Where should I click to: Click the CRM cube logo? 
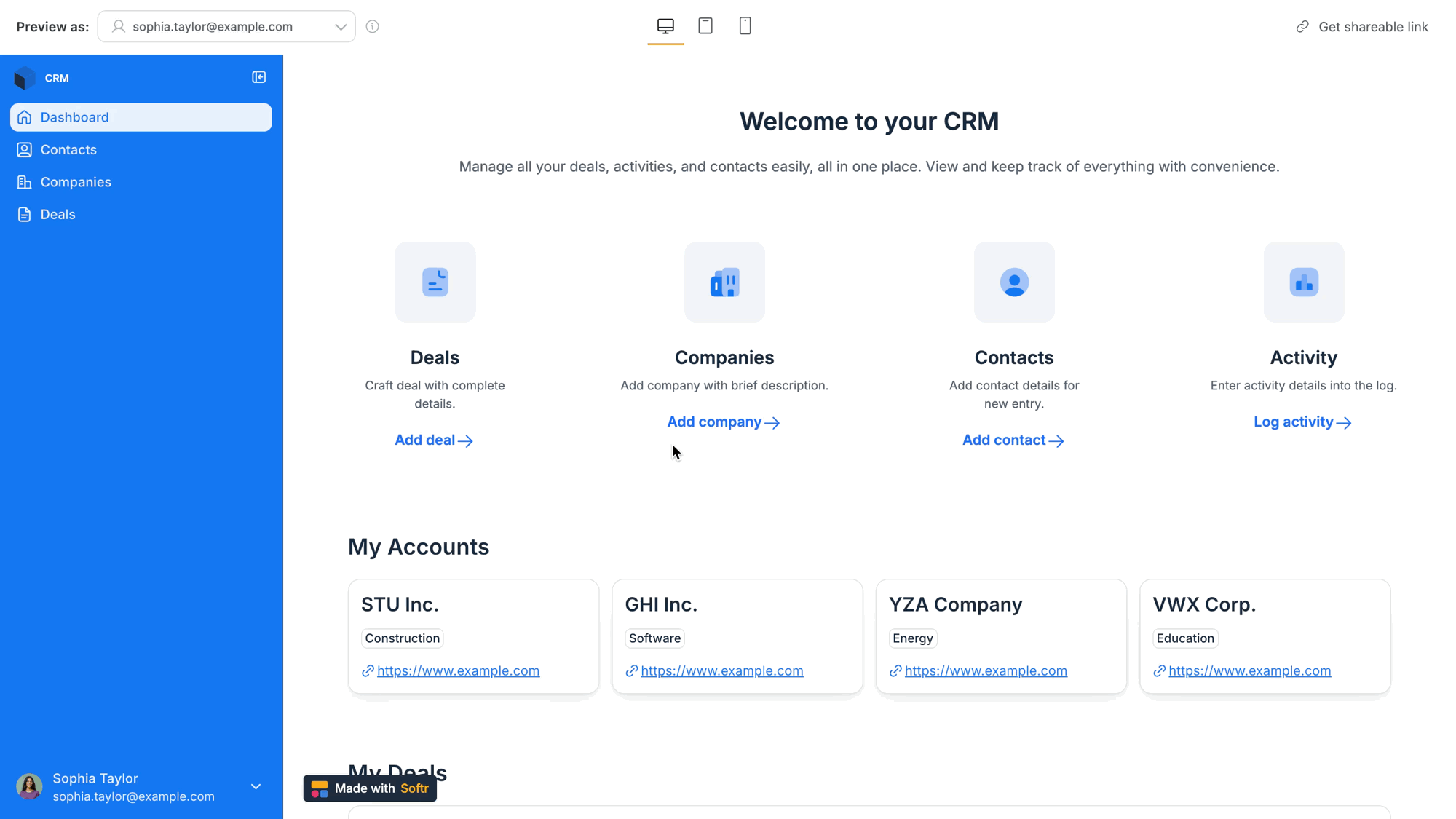(25, 78)
